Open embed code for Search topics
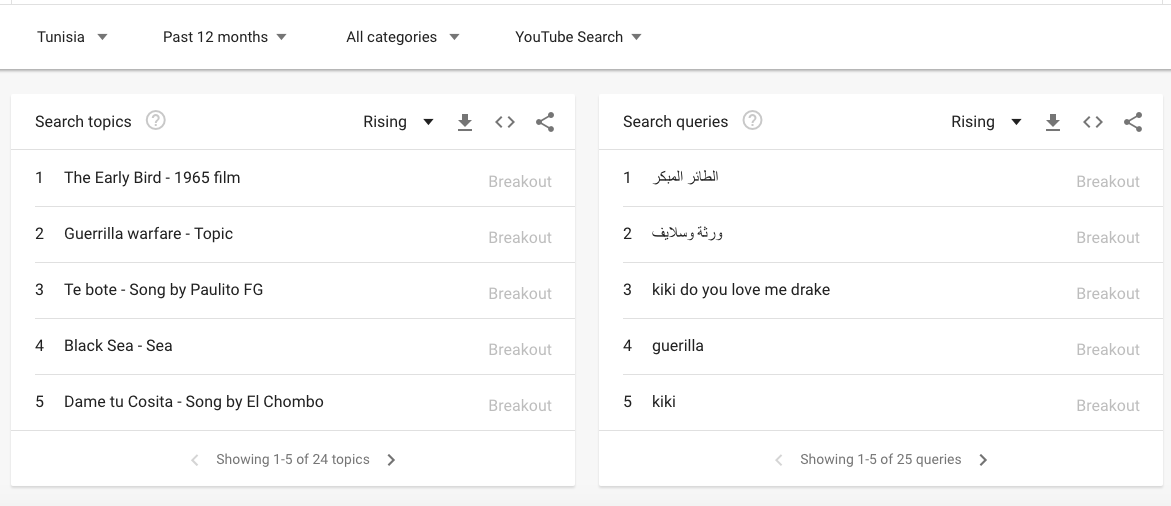This screenshot has width=1171, height=506. [505, 122]
